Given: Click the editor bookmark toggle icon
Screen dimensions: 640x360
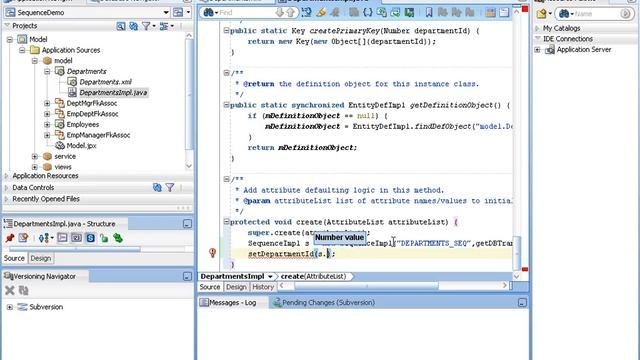Looking at the screenshot, I should click(429, 13).
